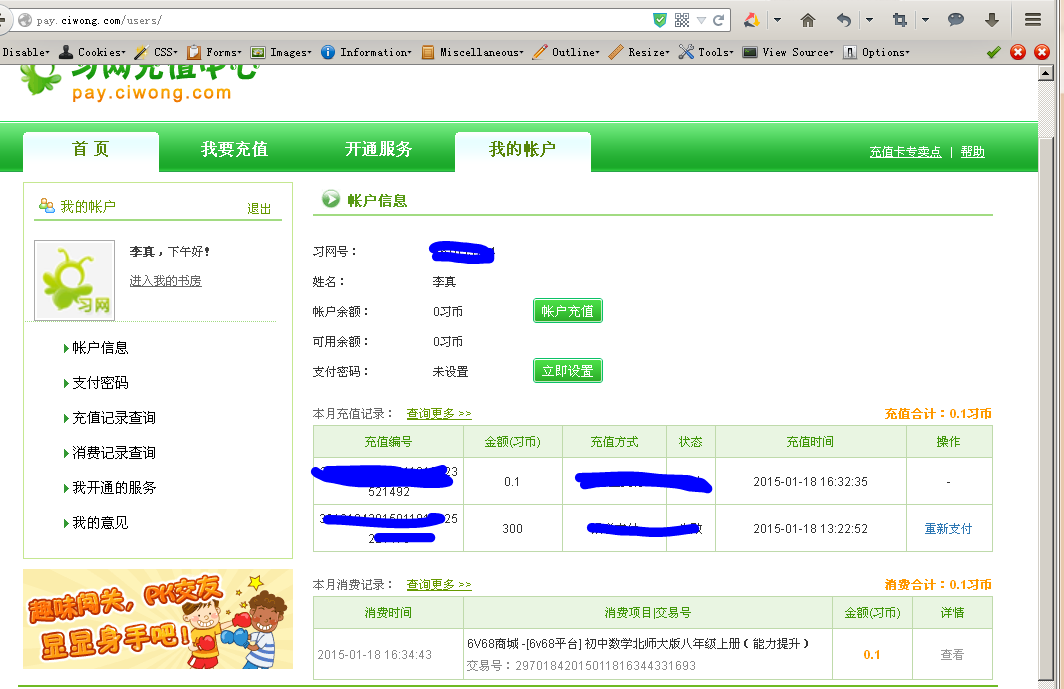This screenshot has height=689, width=1064.
Task: Click the first red error X icon
Action: coord(1018,52)
